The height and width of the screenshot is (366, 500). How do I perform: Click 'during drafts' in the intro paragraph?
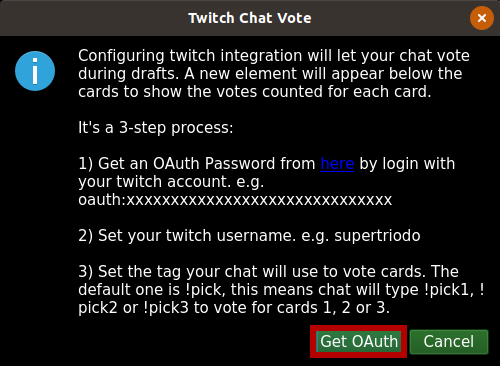point(128,74)
